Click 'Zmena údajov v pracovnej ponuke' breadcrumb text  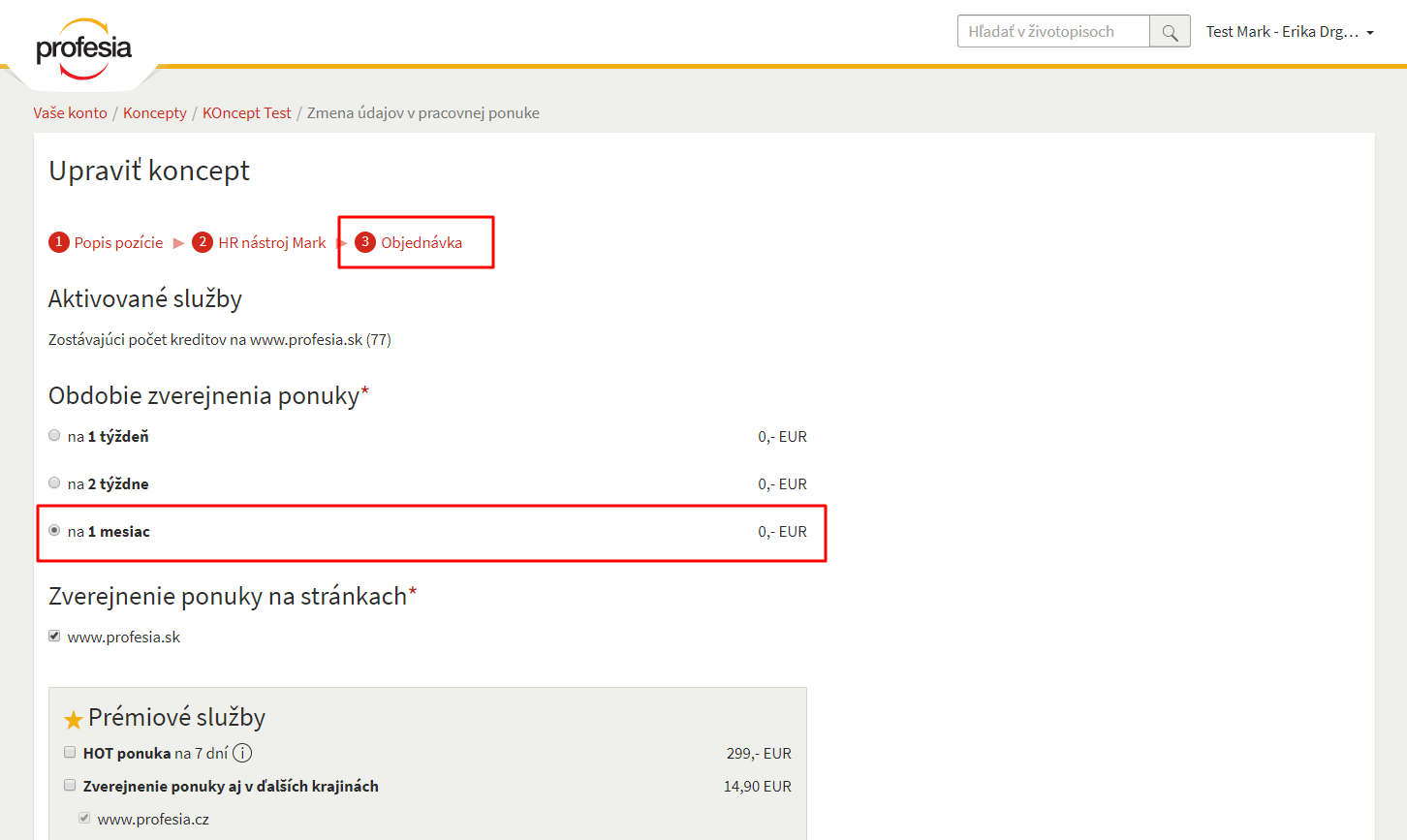423,112
